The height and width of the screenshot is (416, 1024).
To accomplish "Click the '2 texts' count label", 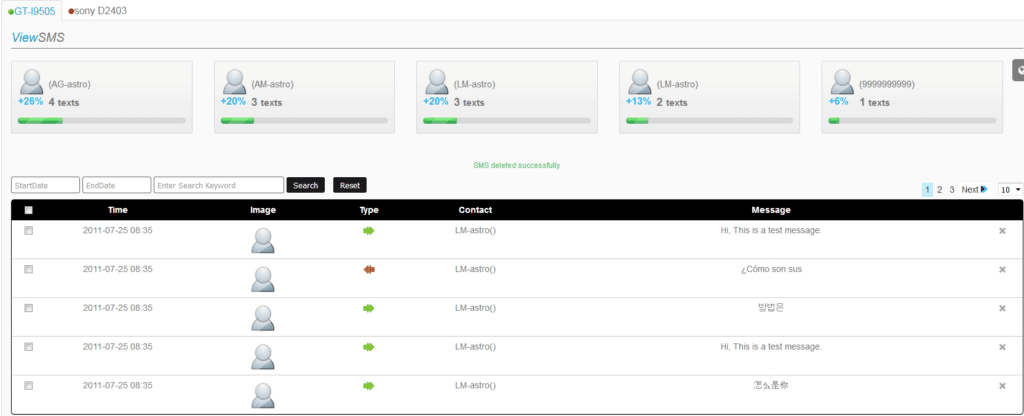I will [672, 103].
